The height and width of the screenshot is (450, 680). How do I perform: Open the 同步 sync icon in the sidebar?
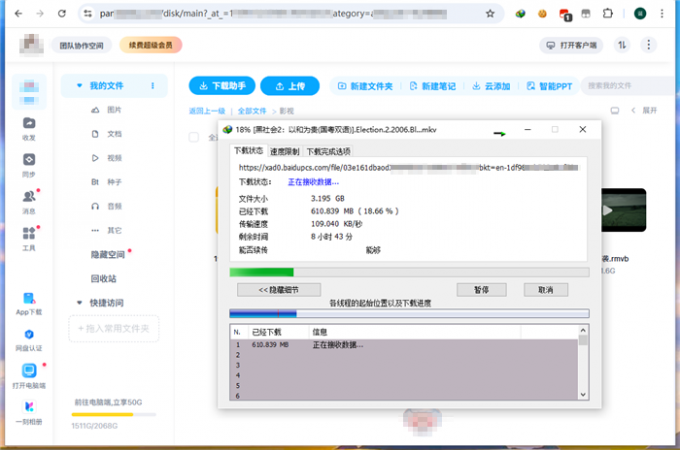pos(29,165)
